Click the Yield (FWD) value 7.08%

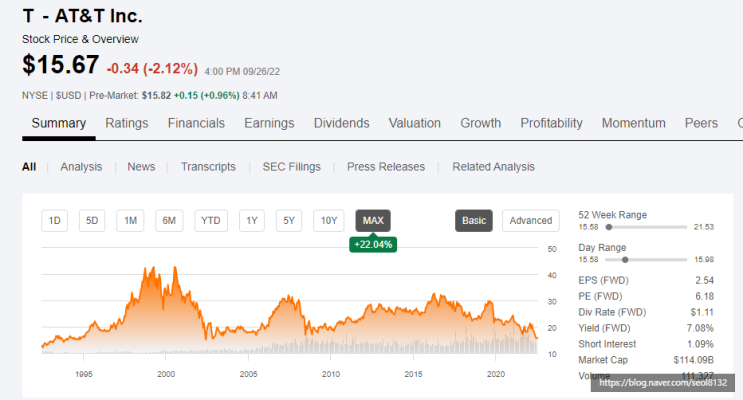tap(700, 328)
